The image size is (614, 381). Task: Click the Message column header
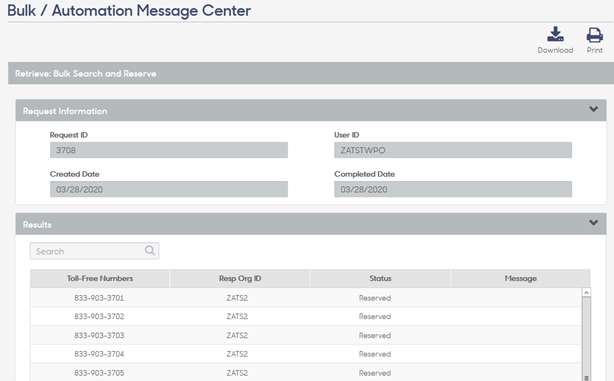[520, 278]
